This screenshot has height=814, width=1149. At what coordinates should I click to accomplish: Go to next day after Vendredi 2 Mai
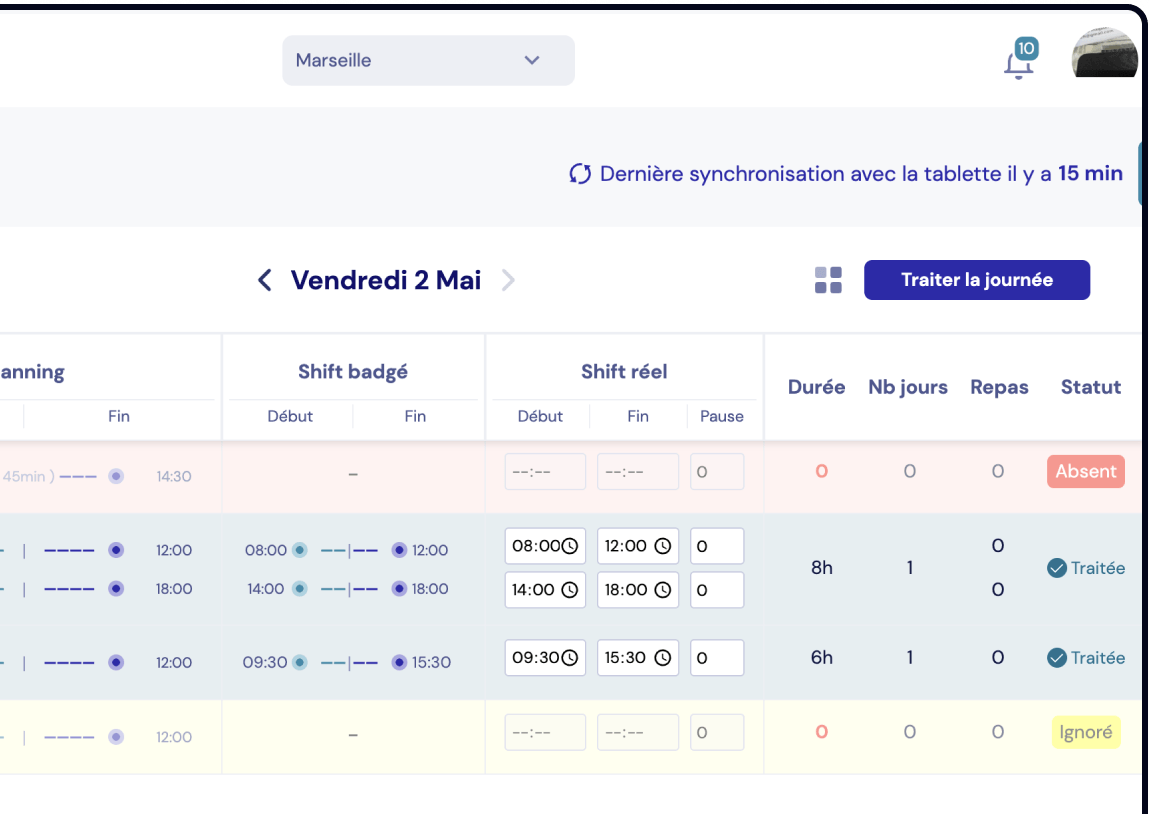click(508, 280)
